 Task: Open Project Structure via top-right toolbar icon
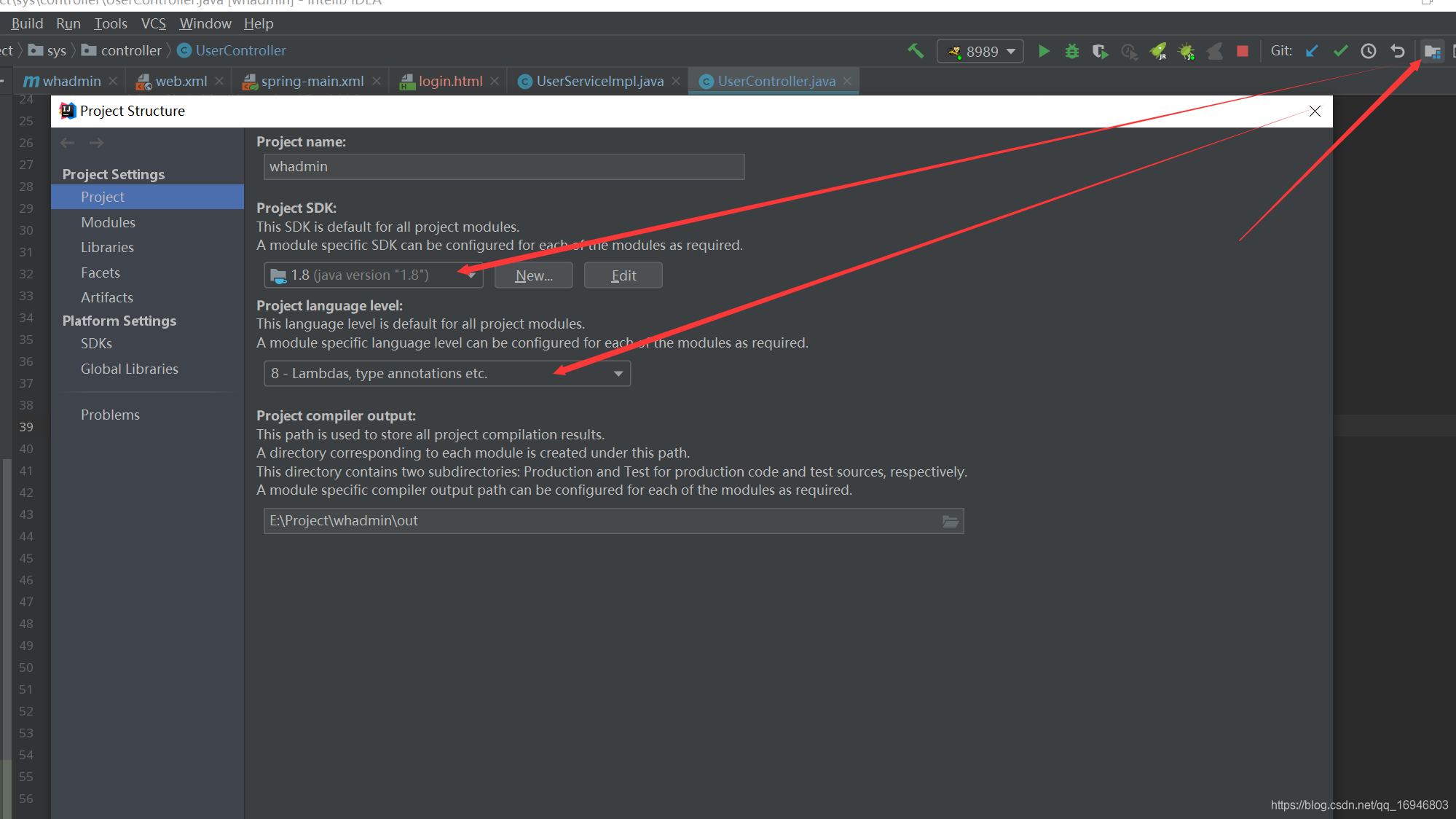[1431, 51]
